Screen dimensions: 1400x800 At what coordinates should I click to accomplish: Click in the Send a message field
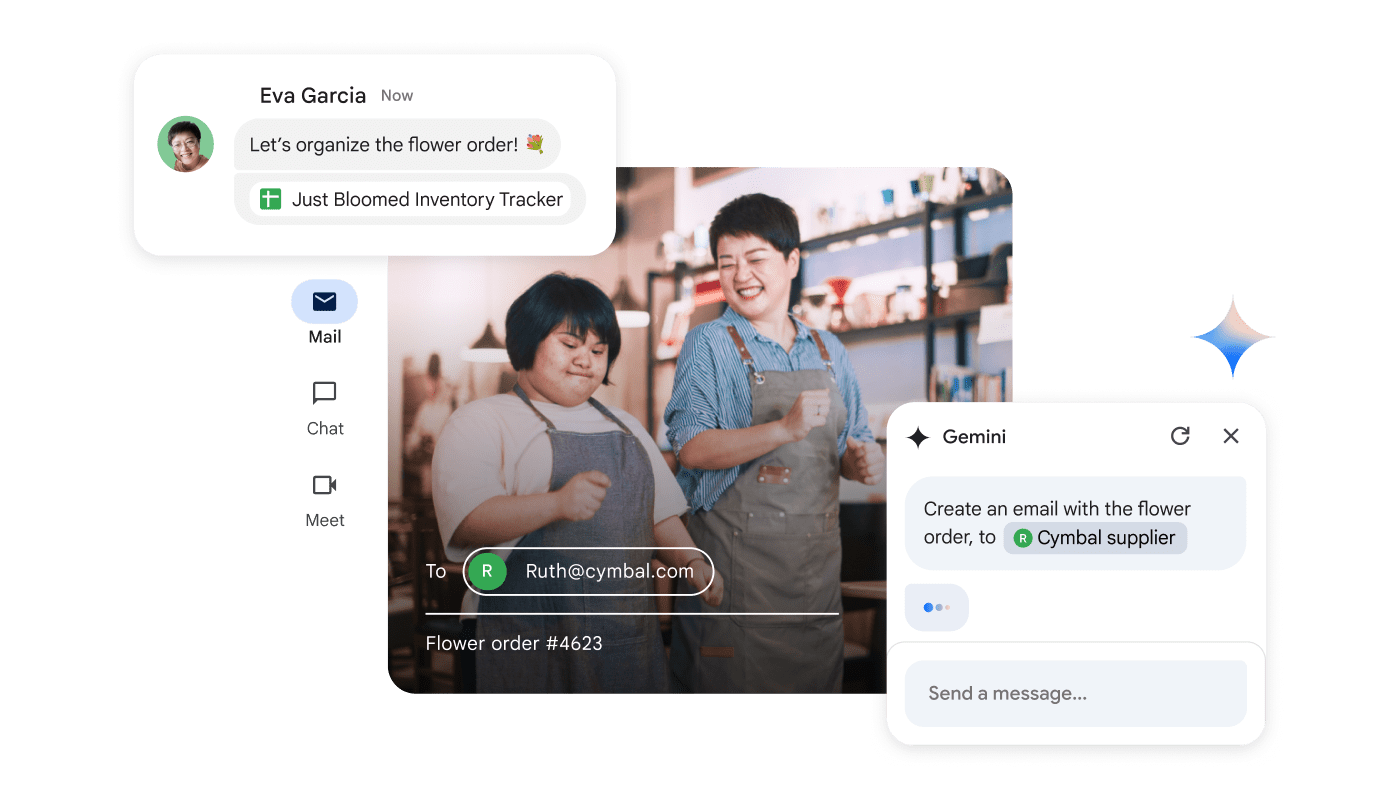tap(1075, 693)
